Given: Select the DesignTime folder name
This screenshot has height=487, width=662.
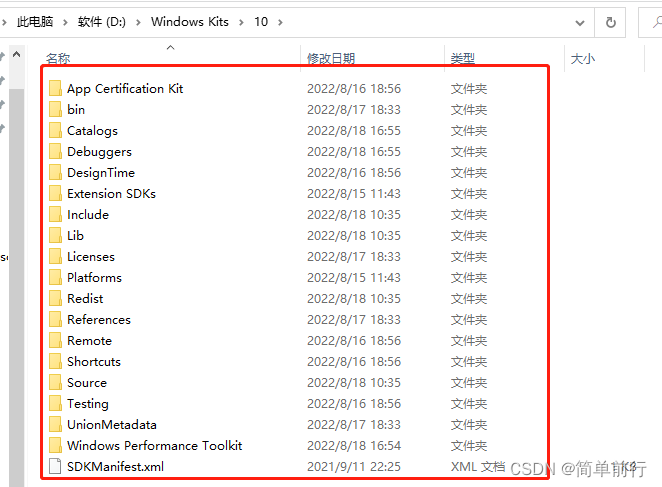Looking at the screenshot, I should (101, 172).
